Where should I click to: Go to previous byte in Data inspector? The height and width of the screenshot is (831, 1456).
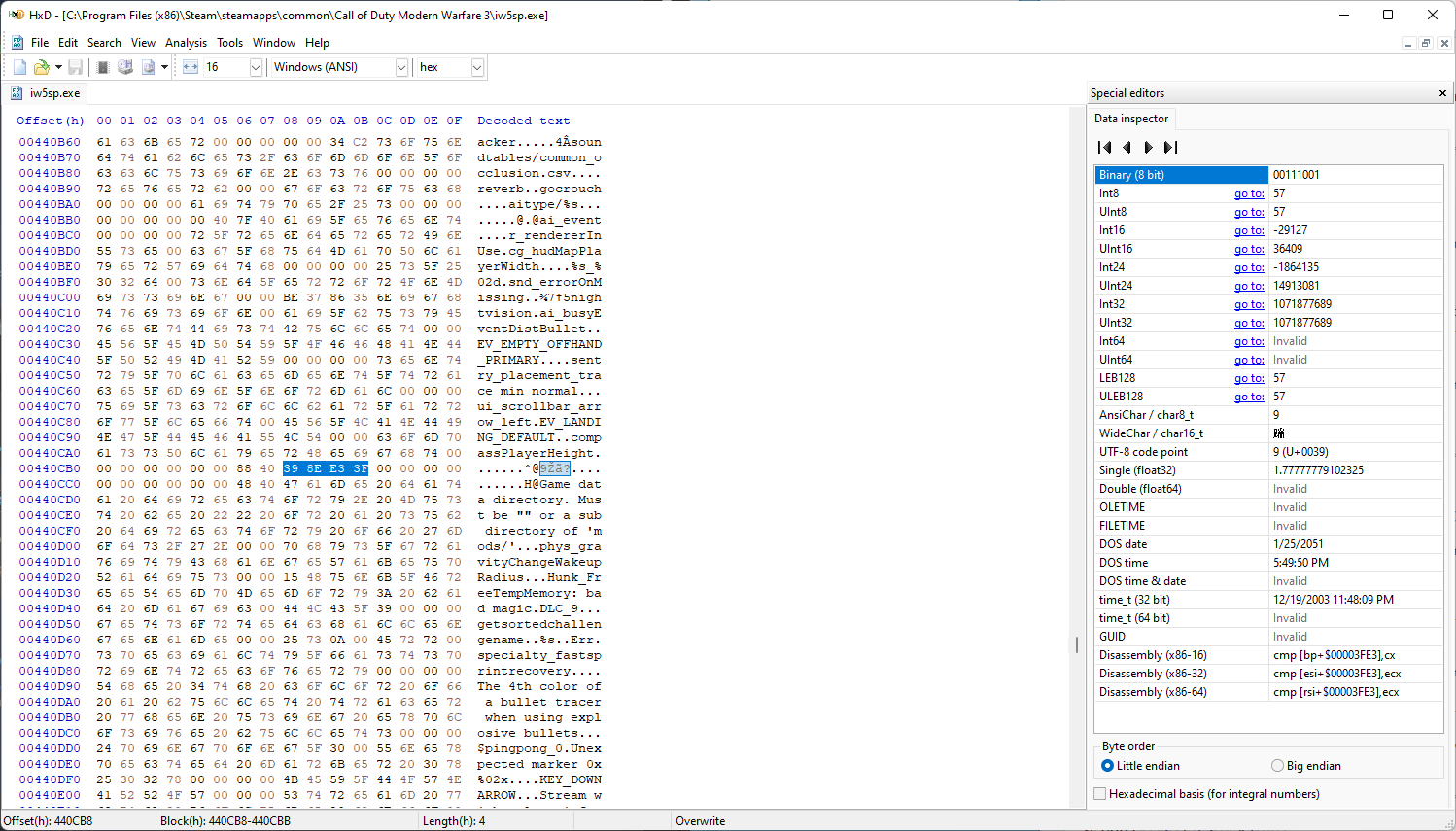1127,147
